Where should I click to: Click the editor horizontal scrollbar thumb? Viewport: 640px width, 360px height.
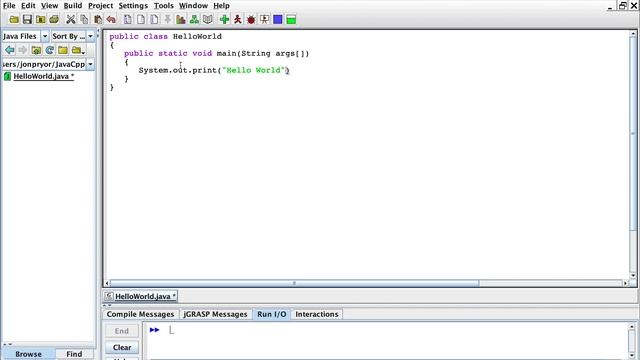[x=294, y=283]
